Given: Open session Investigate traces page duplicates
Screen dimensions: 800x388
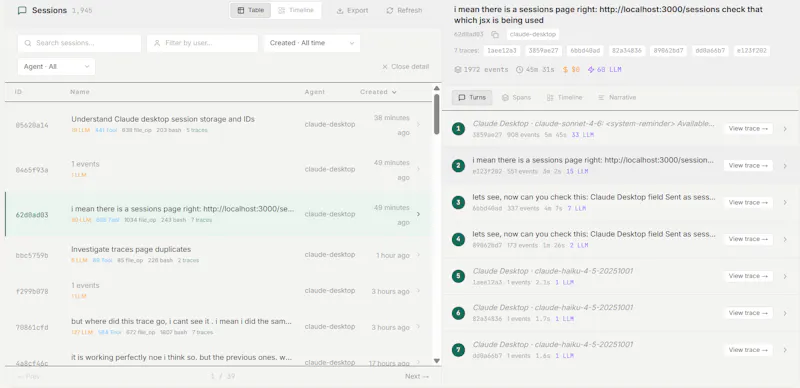Looking at the screenshot, I should (x=131, y=249).
